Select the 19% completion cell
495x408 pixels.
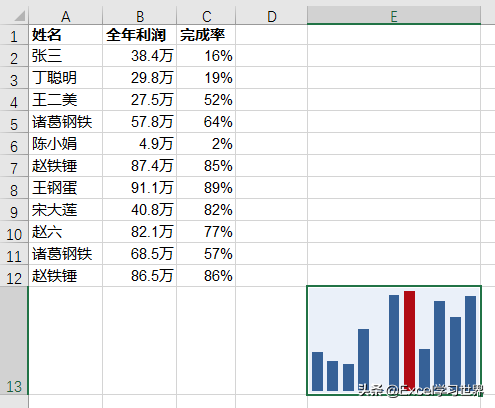coord(206,78)
